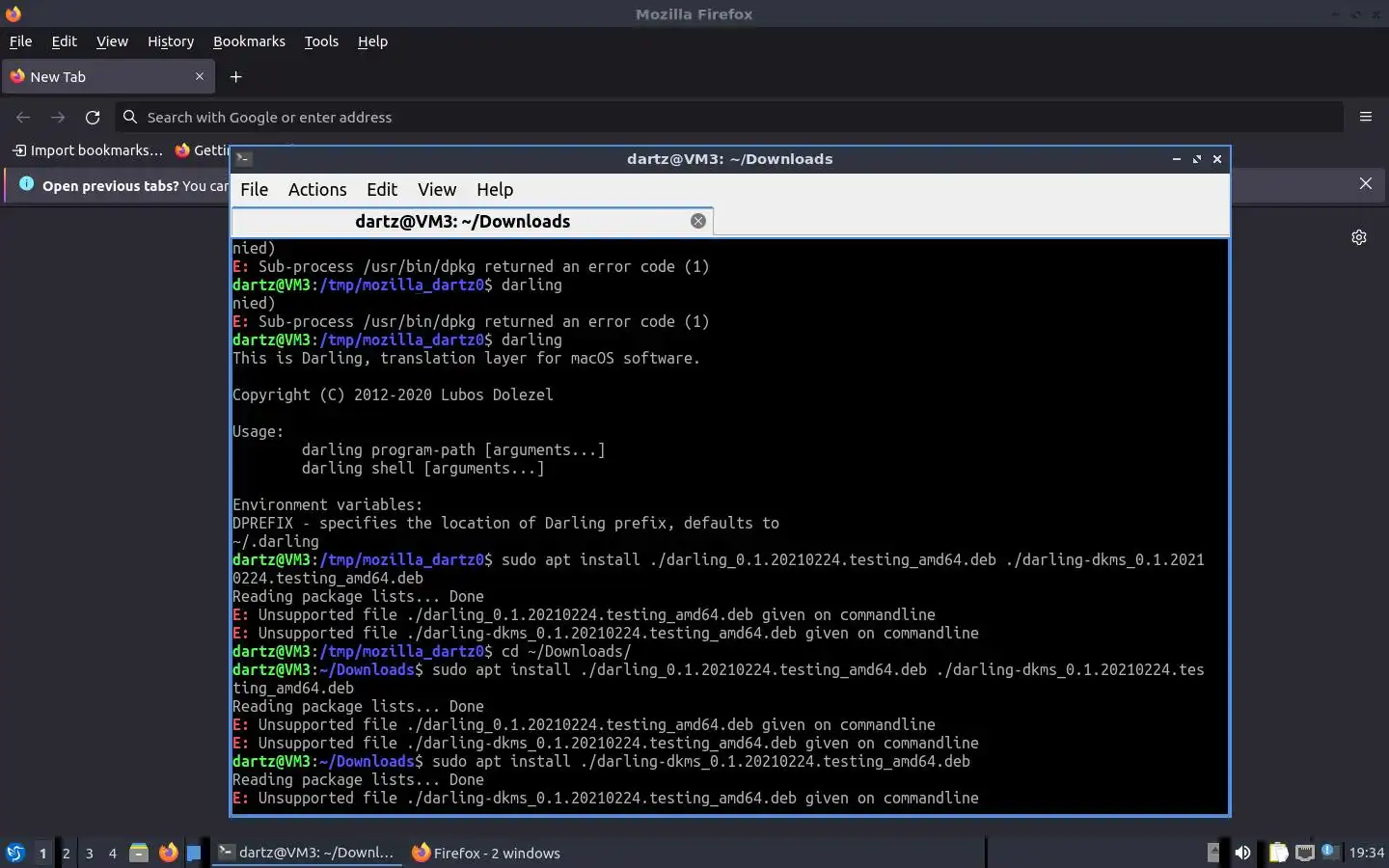Click the Copyright (C) 2012-2020 Lubos Dolezel line
This screenshot has width=1389, height=868.
pos(393,395)
